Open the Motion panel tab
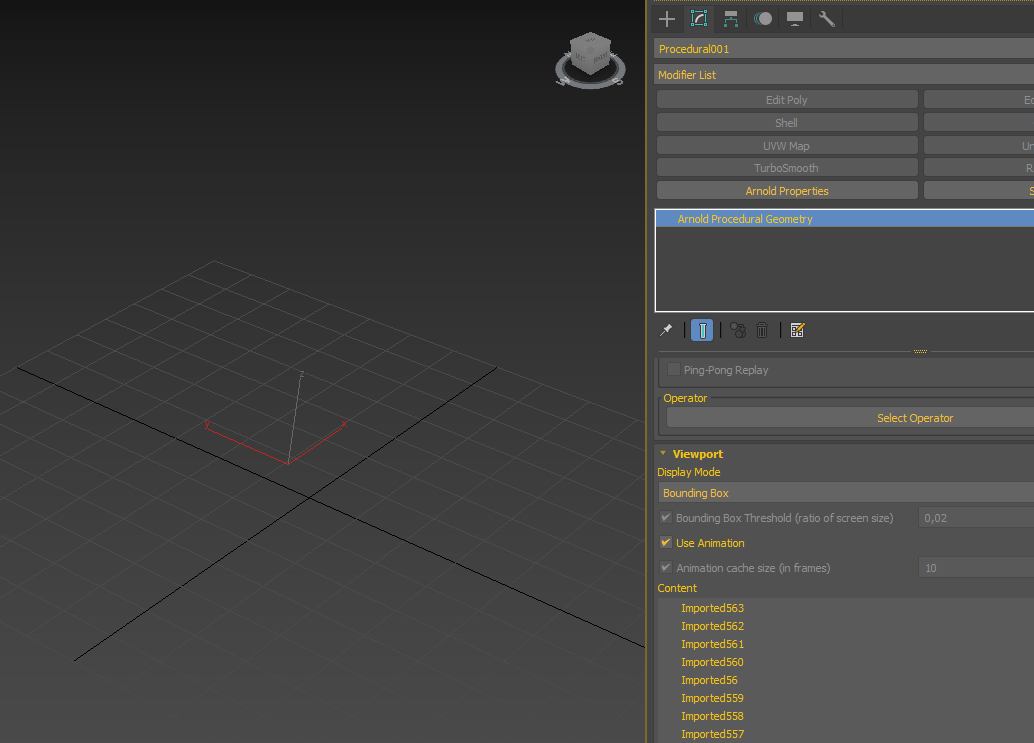Viewport: 1034px width, 743px height. coord(763,18)
